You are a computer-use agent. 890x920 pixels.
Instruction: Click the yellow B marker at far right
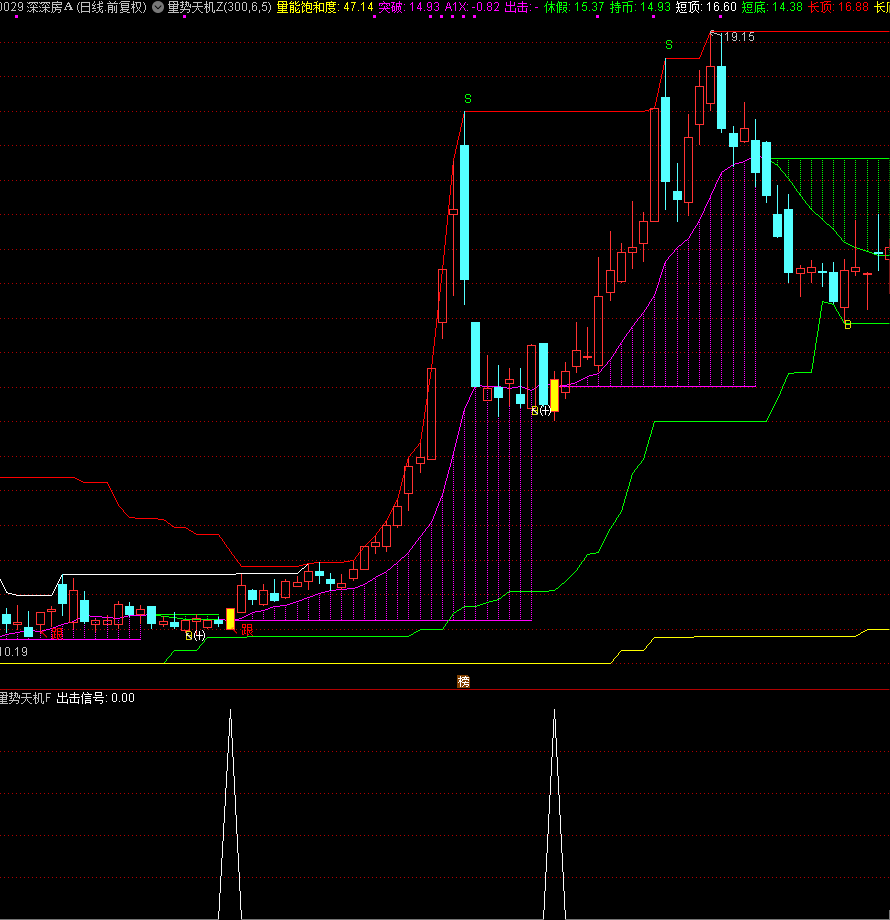(847, 324)
